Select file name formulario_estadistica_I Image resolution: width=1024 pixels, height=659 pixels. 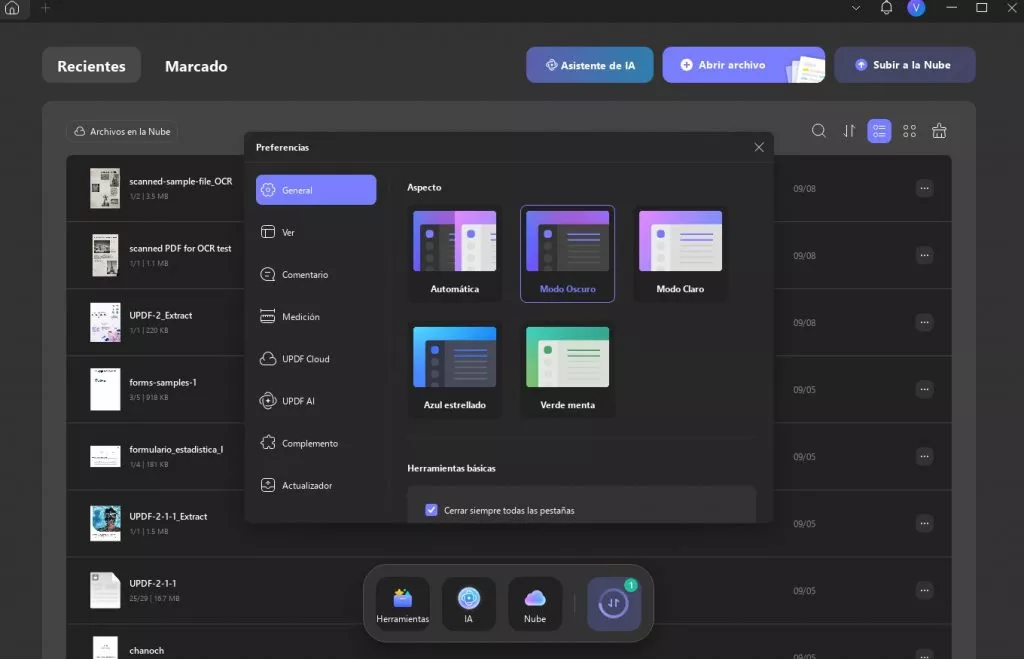click(176, 449)
